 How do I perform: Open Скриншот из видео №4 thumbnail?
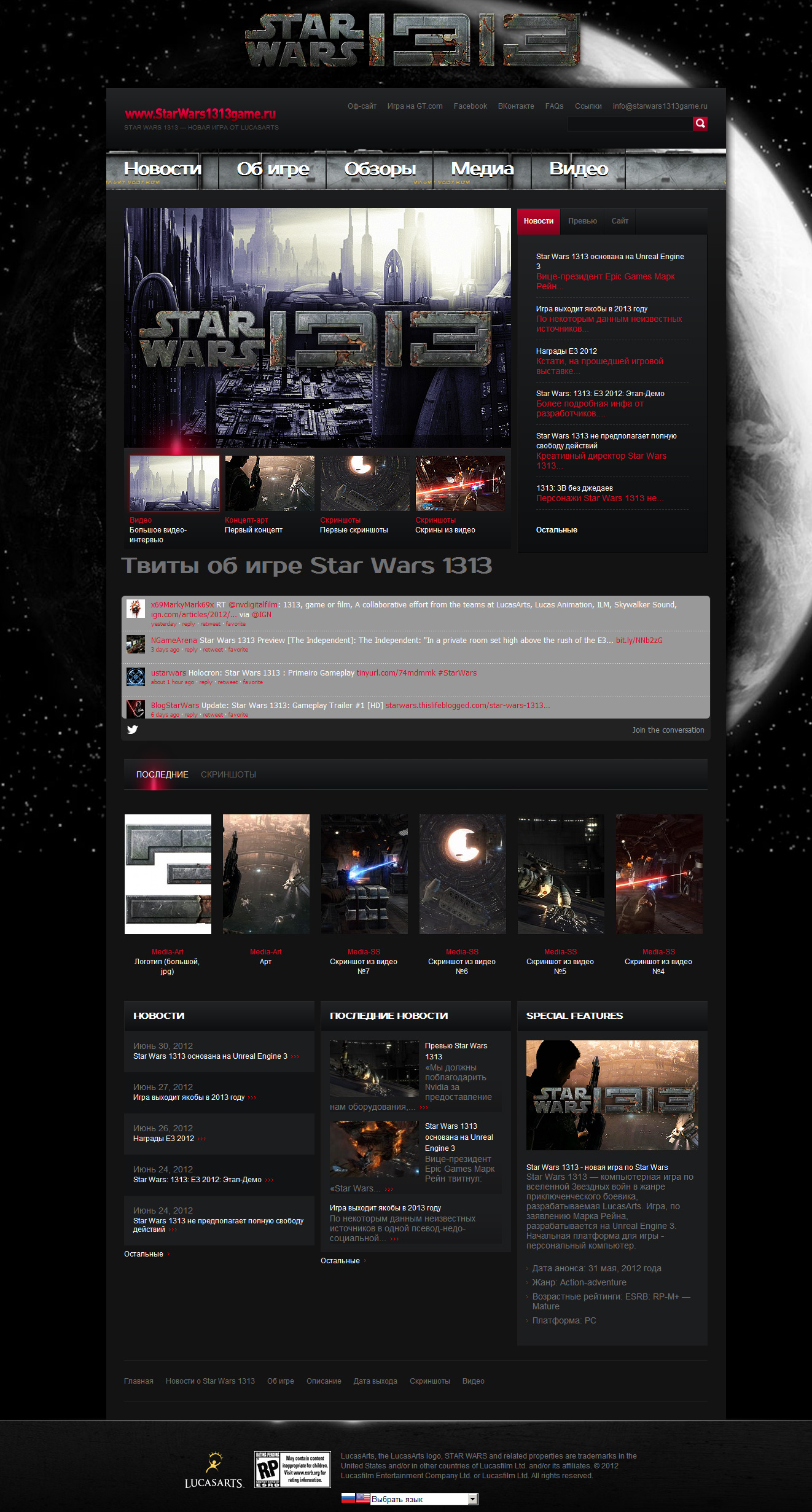coord(659,874)
